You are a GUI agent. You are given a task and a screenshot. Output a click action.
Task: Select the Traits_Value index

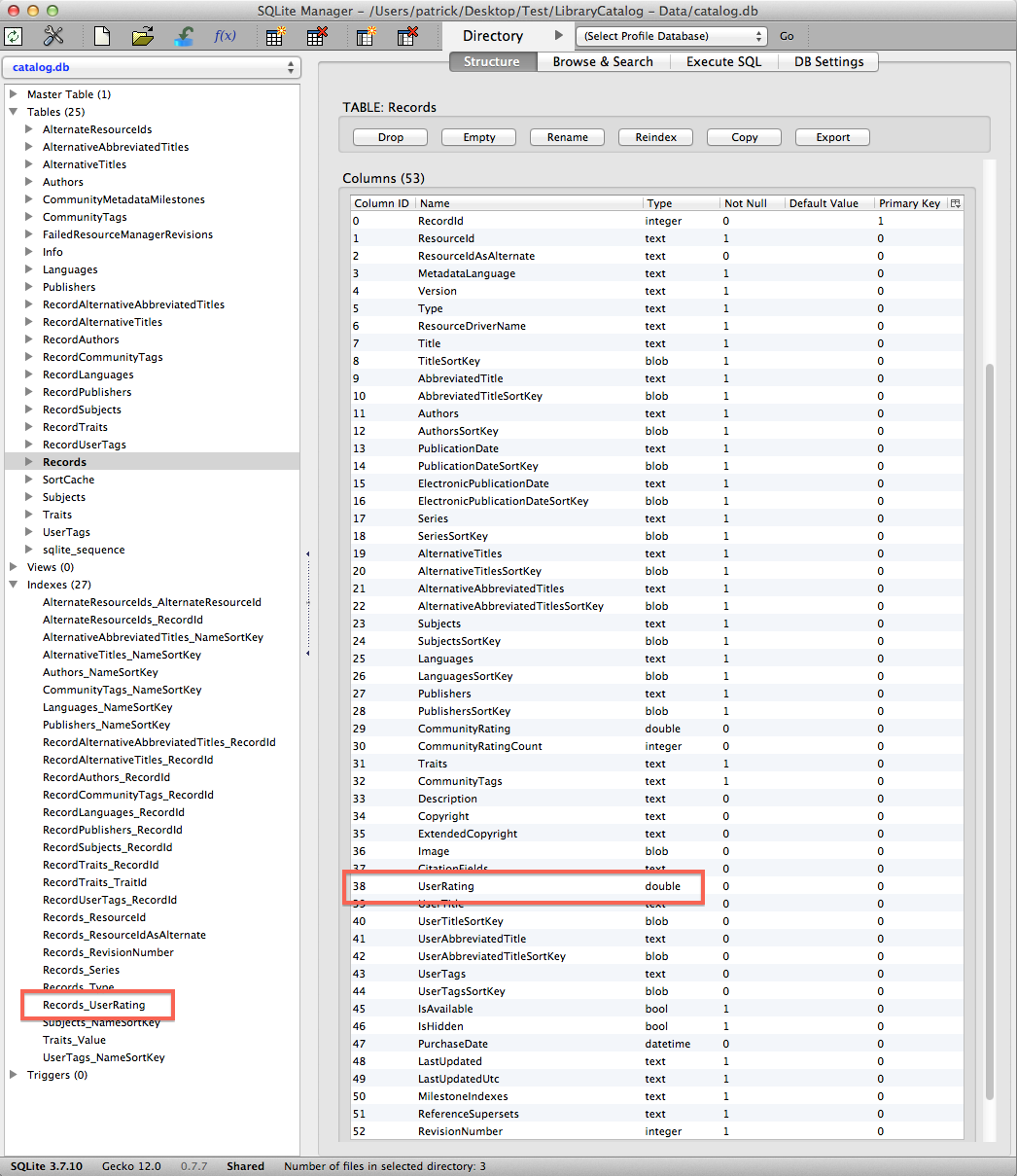click(75, 1040)
